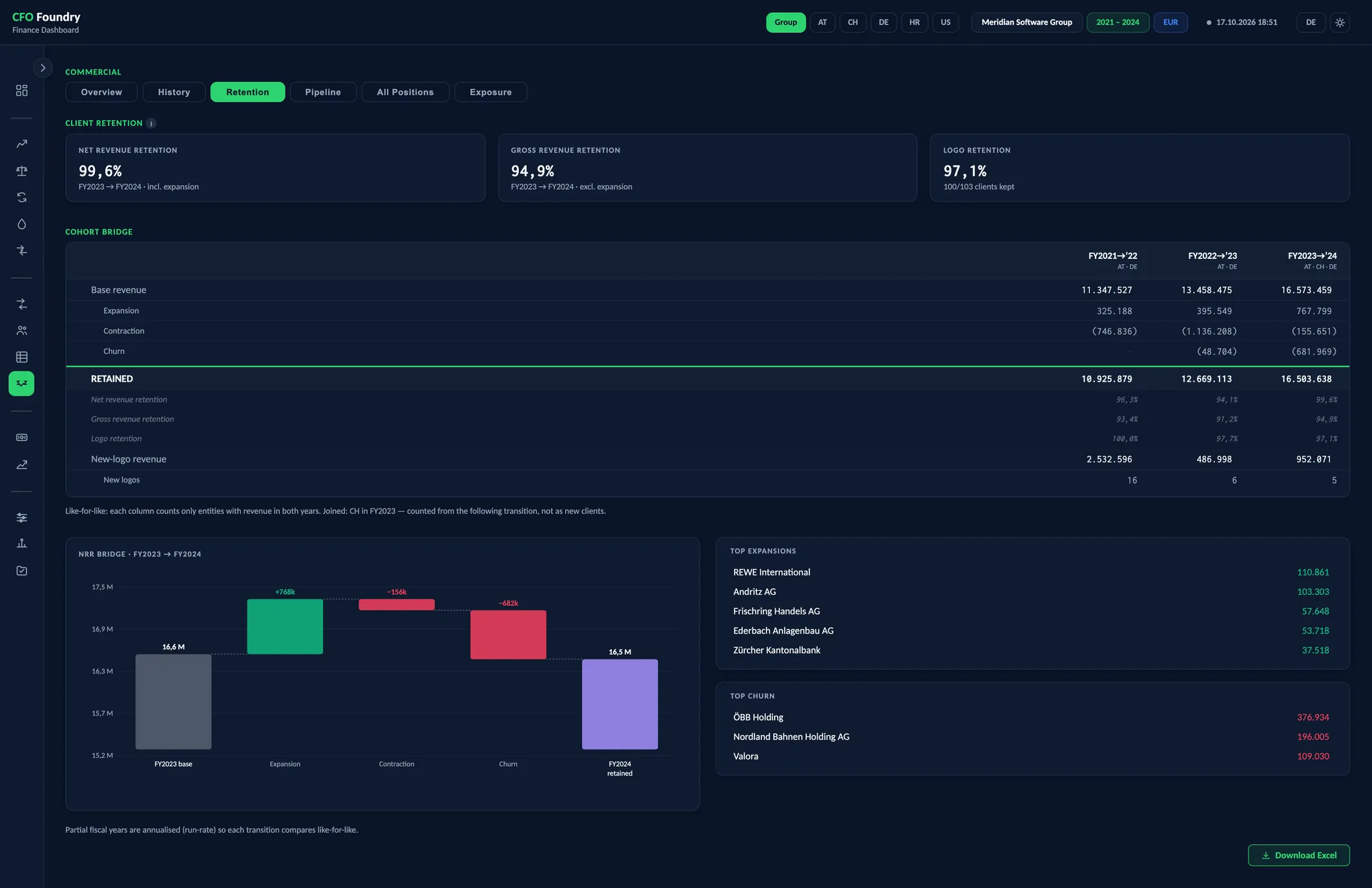Click the Download Excel button

coord(1298,855)
